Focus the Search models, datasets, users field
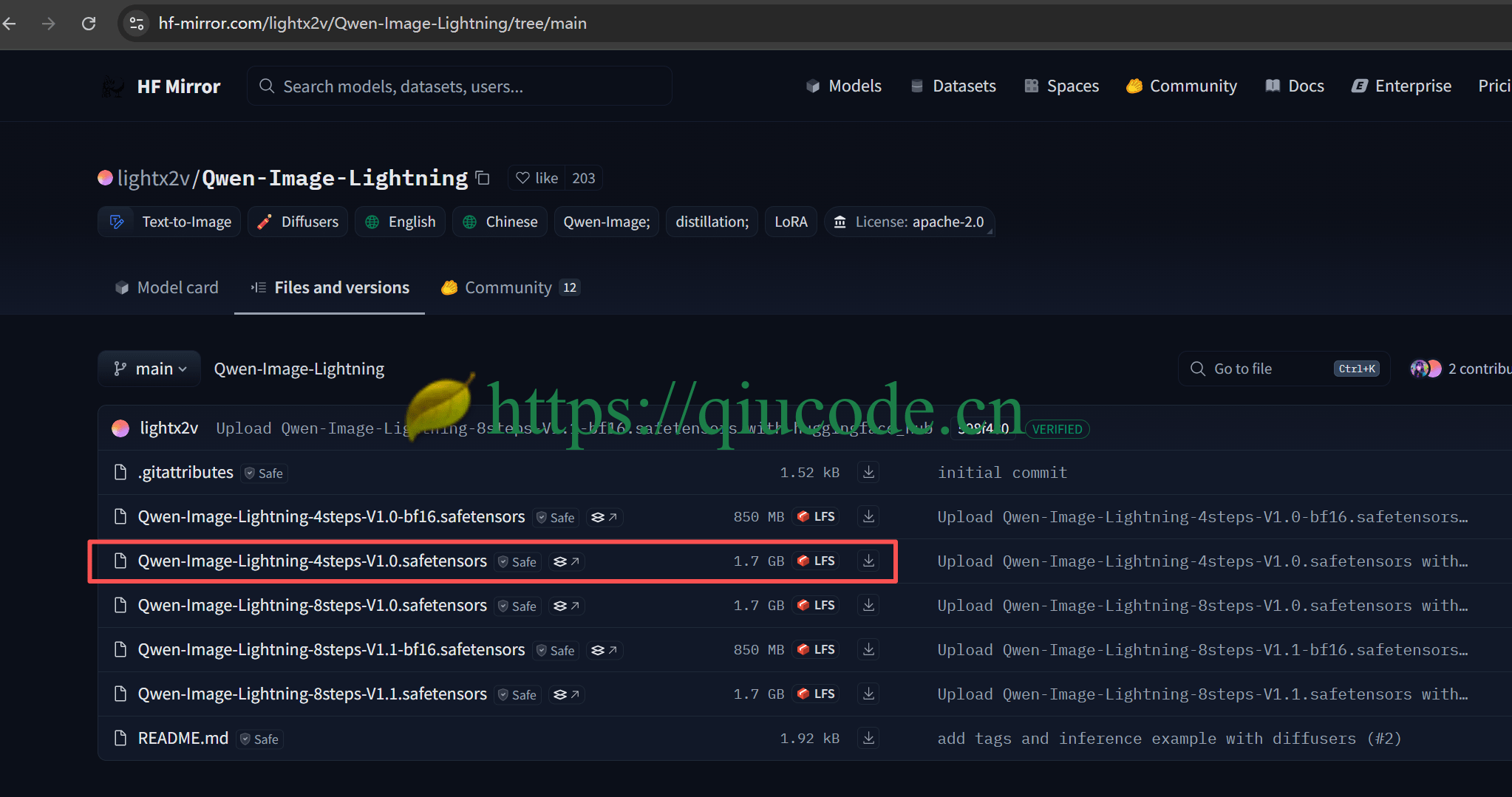Viewport: 1512px width, 797px height. pyautogui.click(x=460, y=86)
